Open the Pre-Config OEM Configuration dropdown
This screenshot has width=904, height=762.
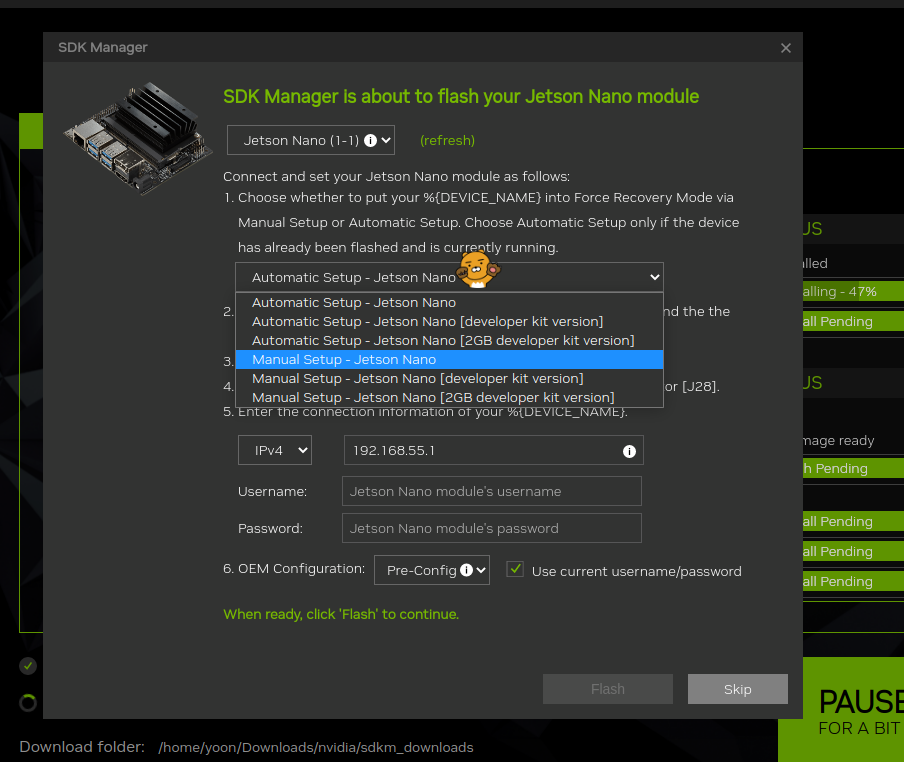point(432,570)
